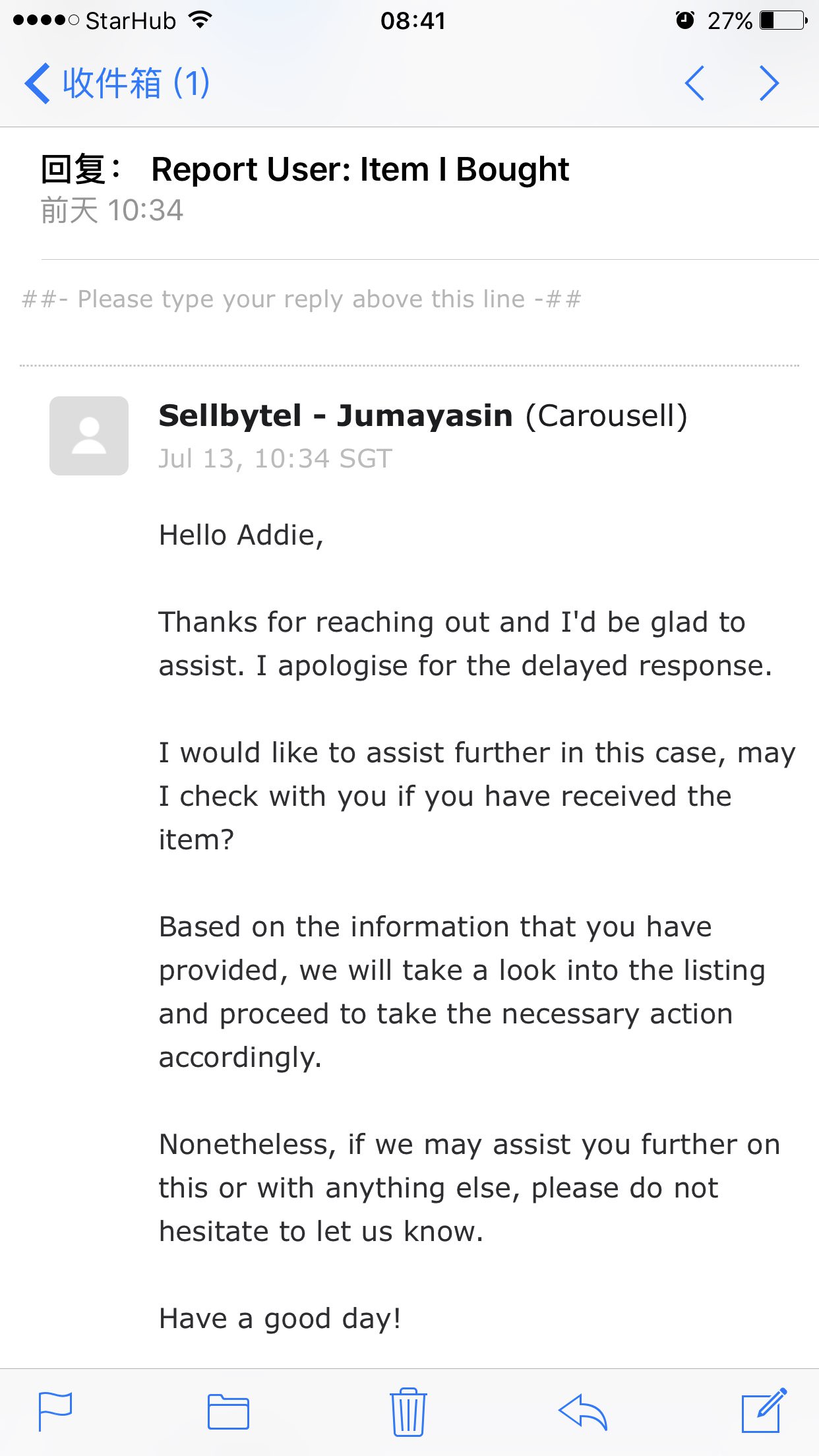Flag this email message
Image resolution: width=819 pixels, height=1456 pixels.
(x=55, y=1411)
